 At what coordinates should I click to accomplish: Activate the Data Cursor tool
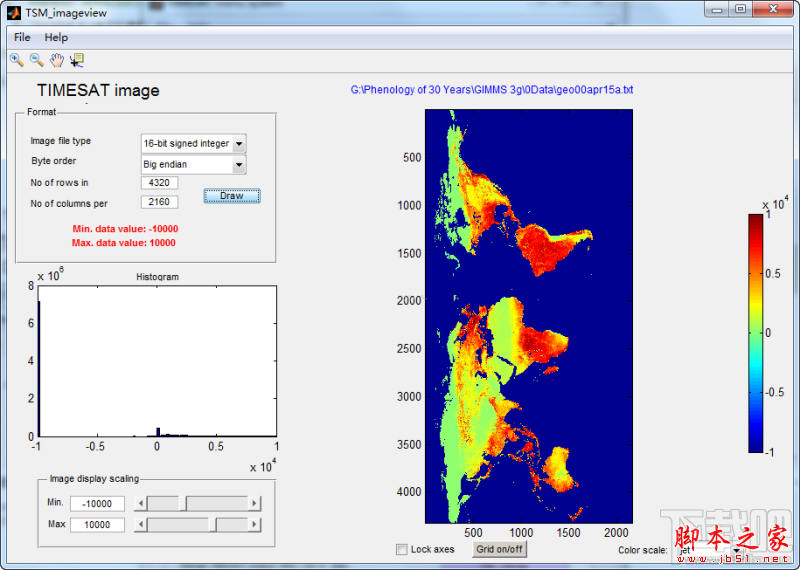coord(77,60)
